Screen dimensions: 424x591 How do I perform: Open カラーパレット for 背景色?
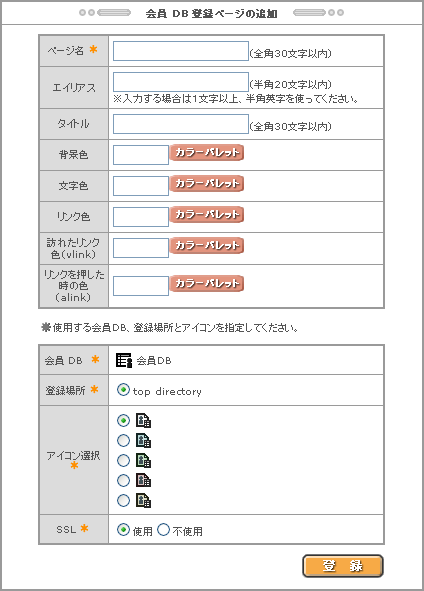[x=207, y=153]
